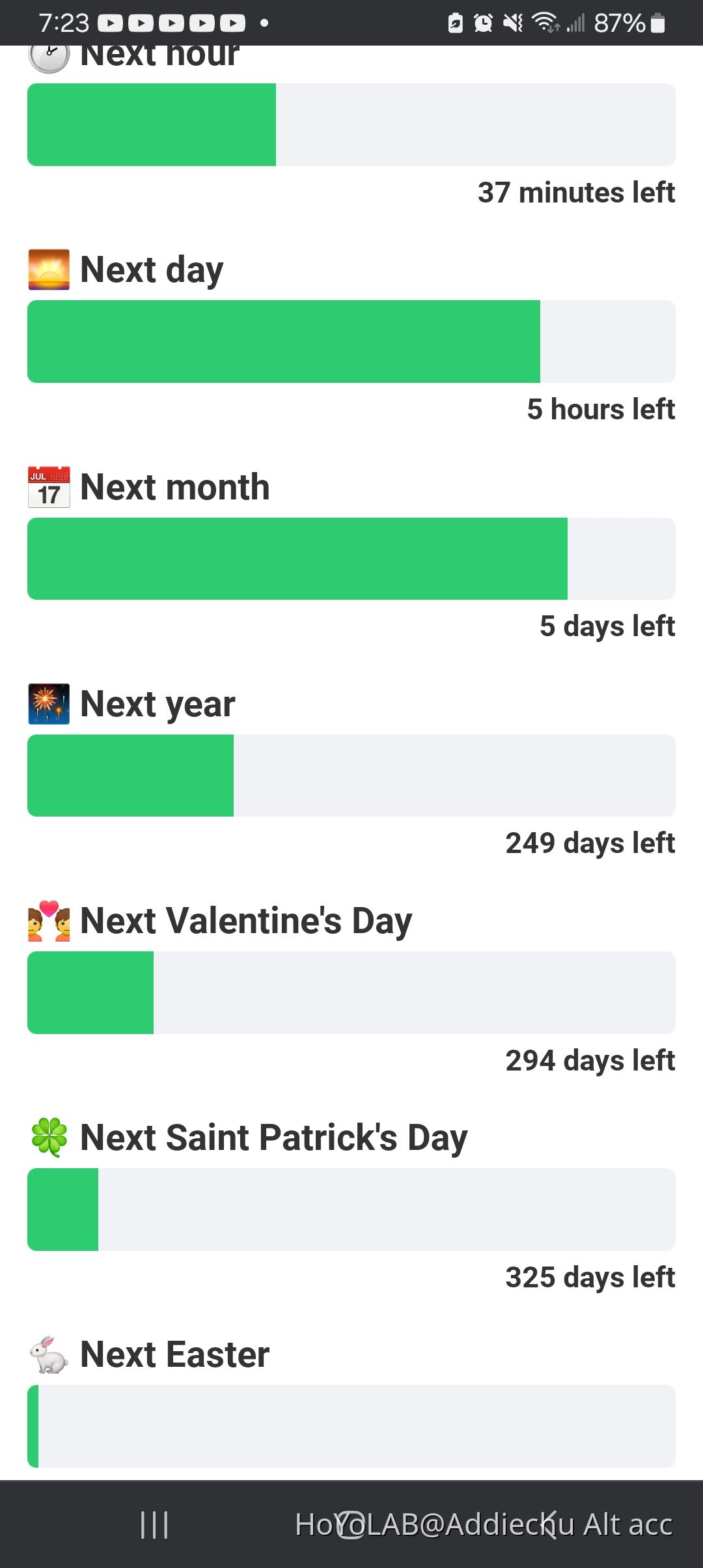Tap the couple with heart icon
The width and height of the screenshot is (703, 1568).
49,921
